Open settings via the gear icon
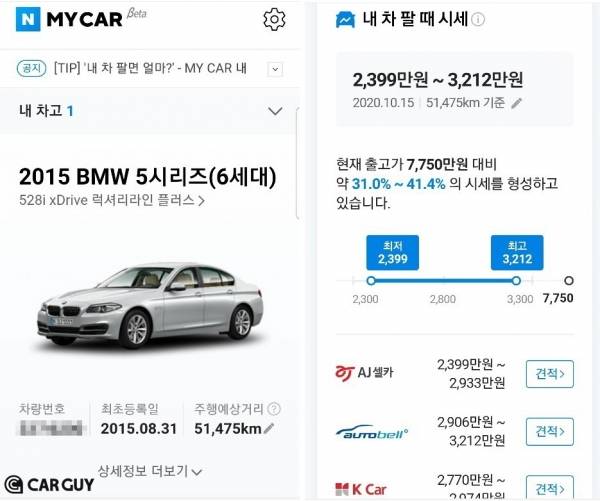The image size is (600, 501). pos(274,19)
